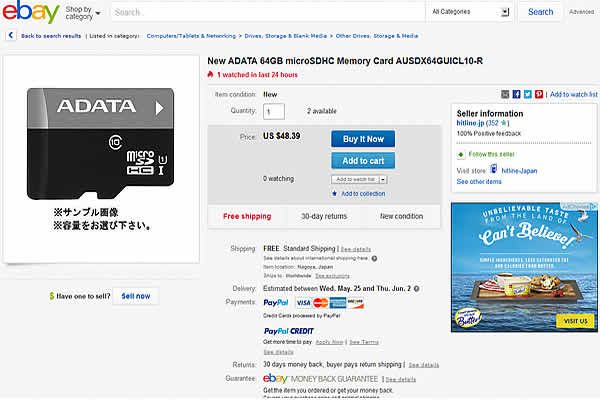Share item via email icon
Screen dimensions: 600x400
(505, 94)
